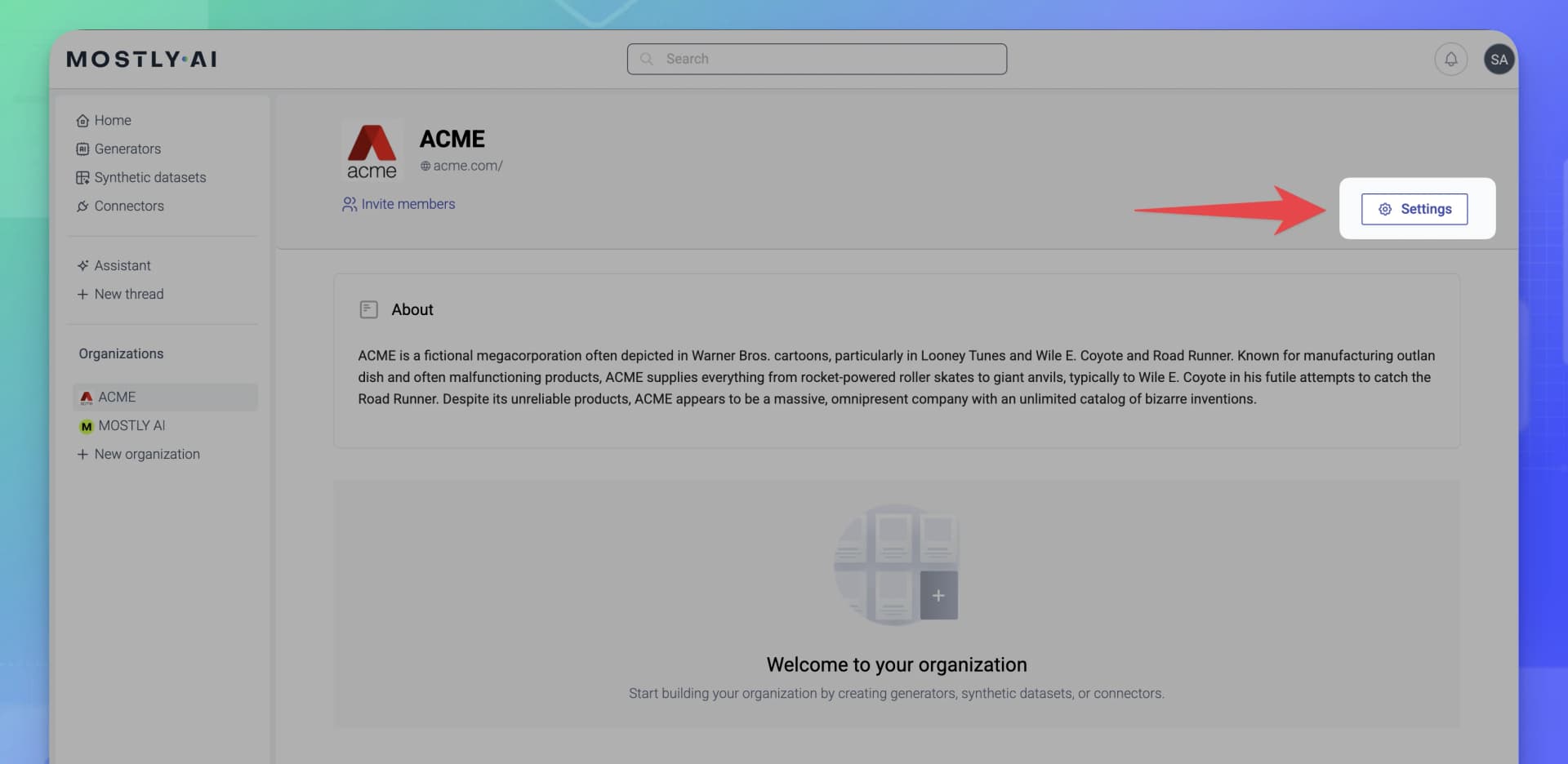1568x764 pixels.
Task: Click the Home icon in the sidebar
Action: [x=82, y=120]
